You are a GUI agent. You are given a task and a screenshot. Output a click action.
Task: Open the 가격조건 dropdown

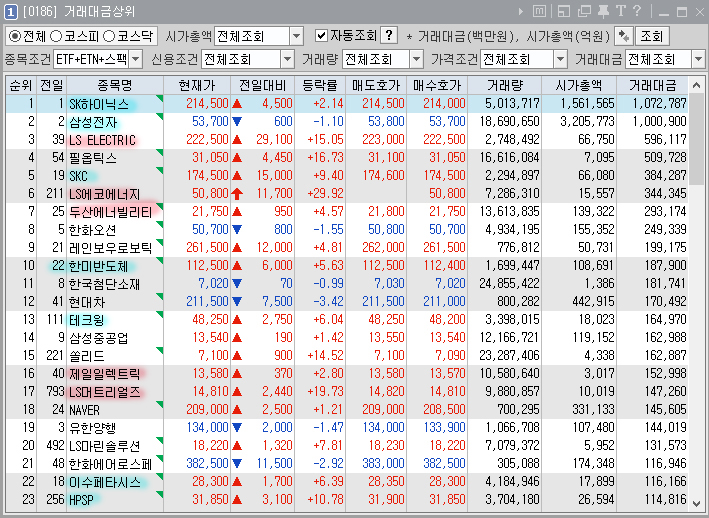pos(560,59)
